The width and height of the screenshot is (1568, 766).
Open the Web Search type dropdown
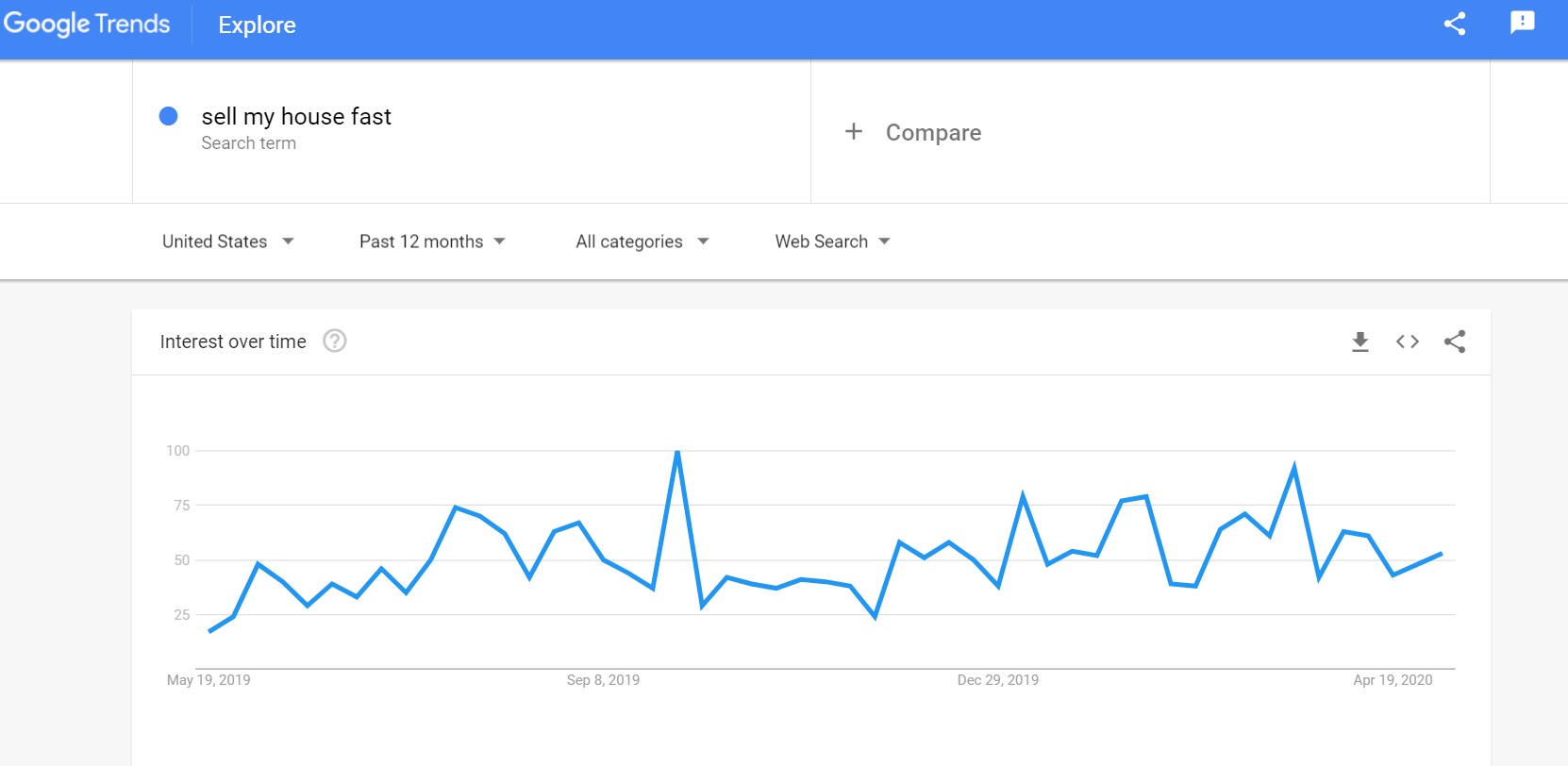831,241
